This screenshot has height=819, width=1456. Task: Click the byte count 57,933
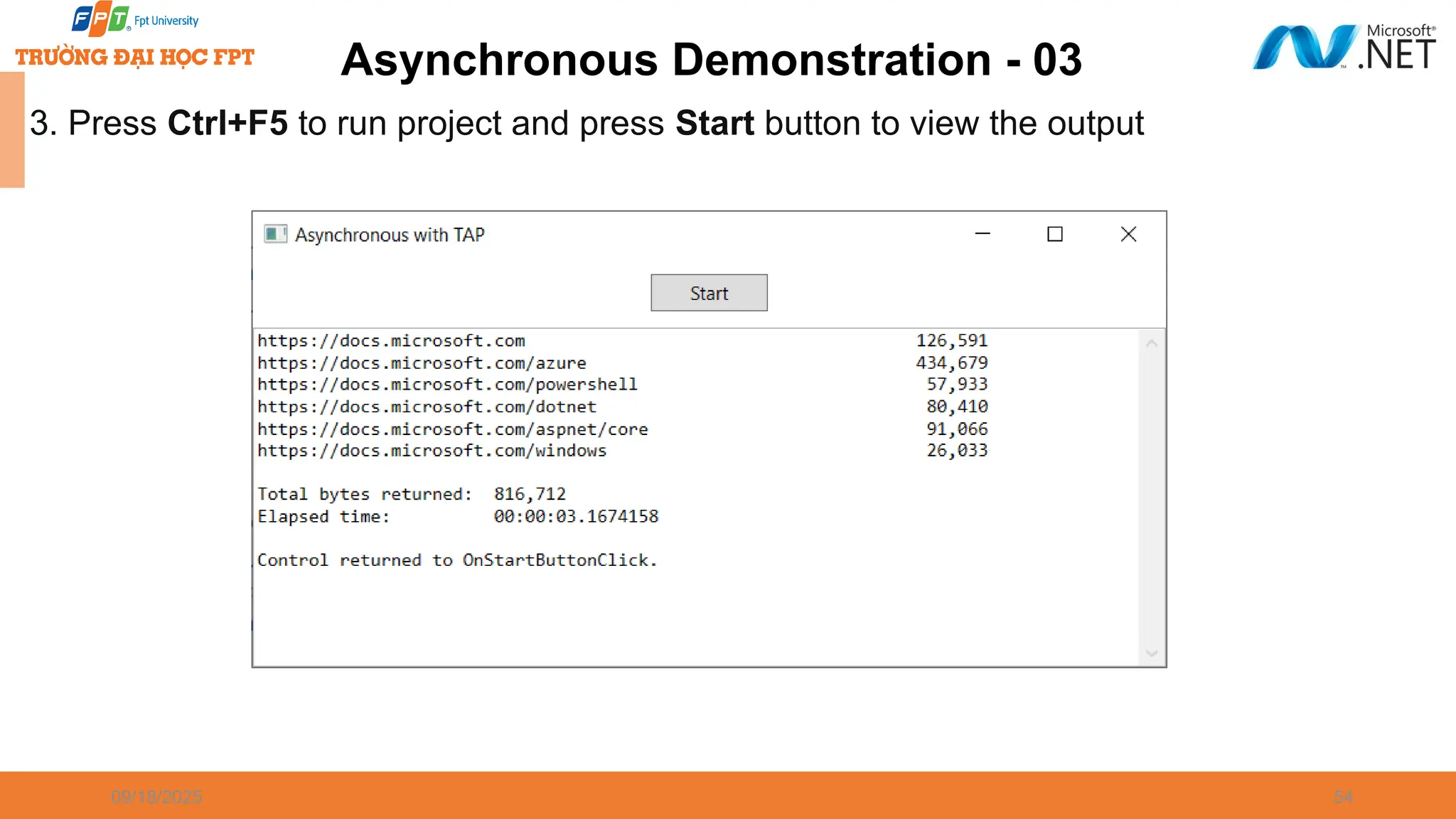pos(957,385)
